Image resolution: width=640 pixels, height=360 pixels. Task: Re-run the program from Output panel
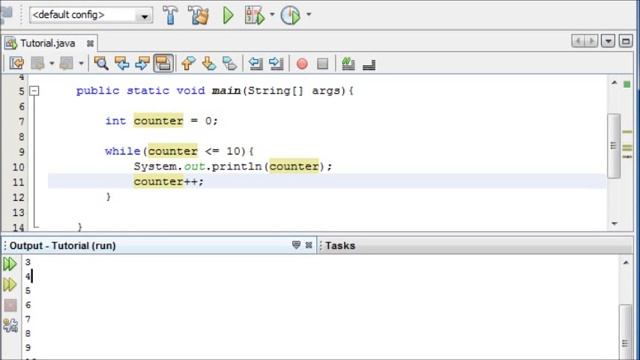10,264
